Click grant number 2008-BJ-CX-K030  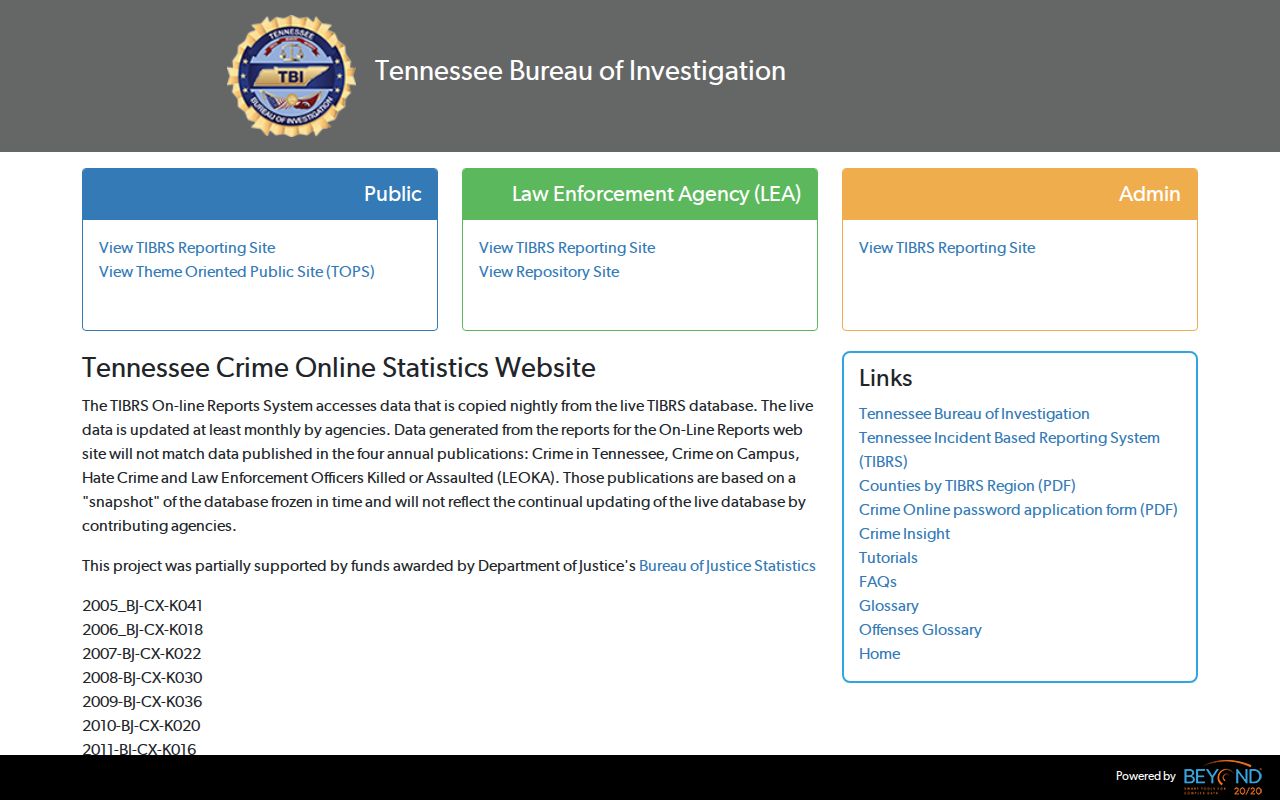point(142,678)
